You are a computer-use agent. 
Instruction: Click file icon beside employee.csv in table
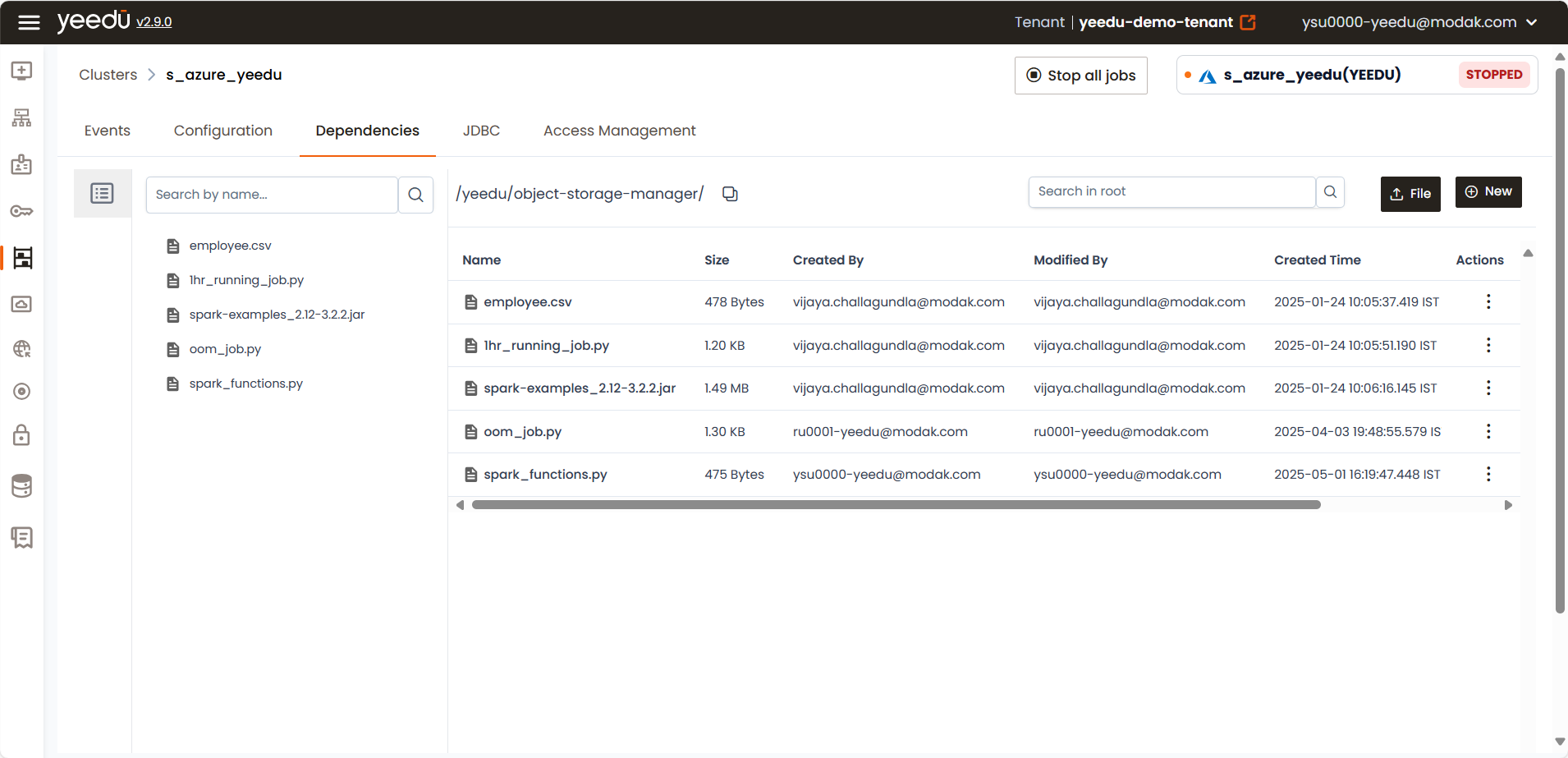coord(471,302)
